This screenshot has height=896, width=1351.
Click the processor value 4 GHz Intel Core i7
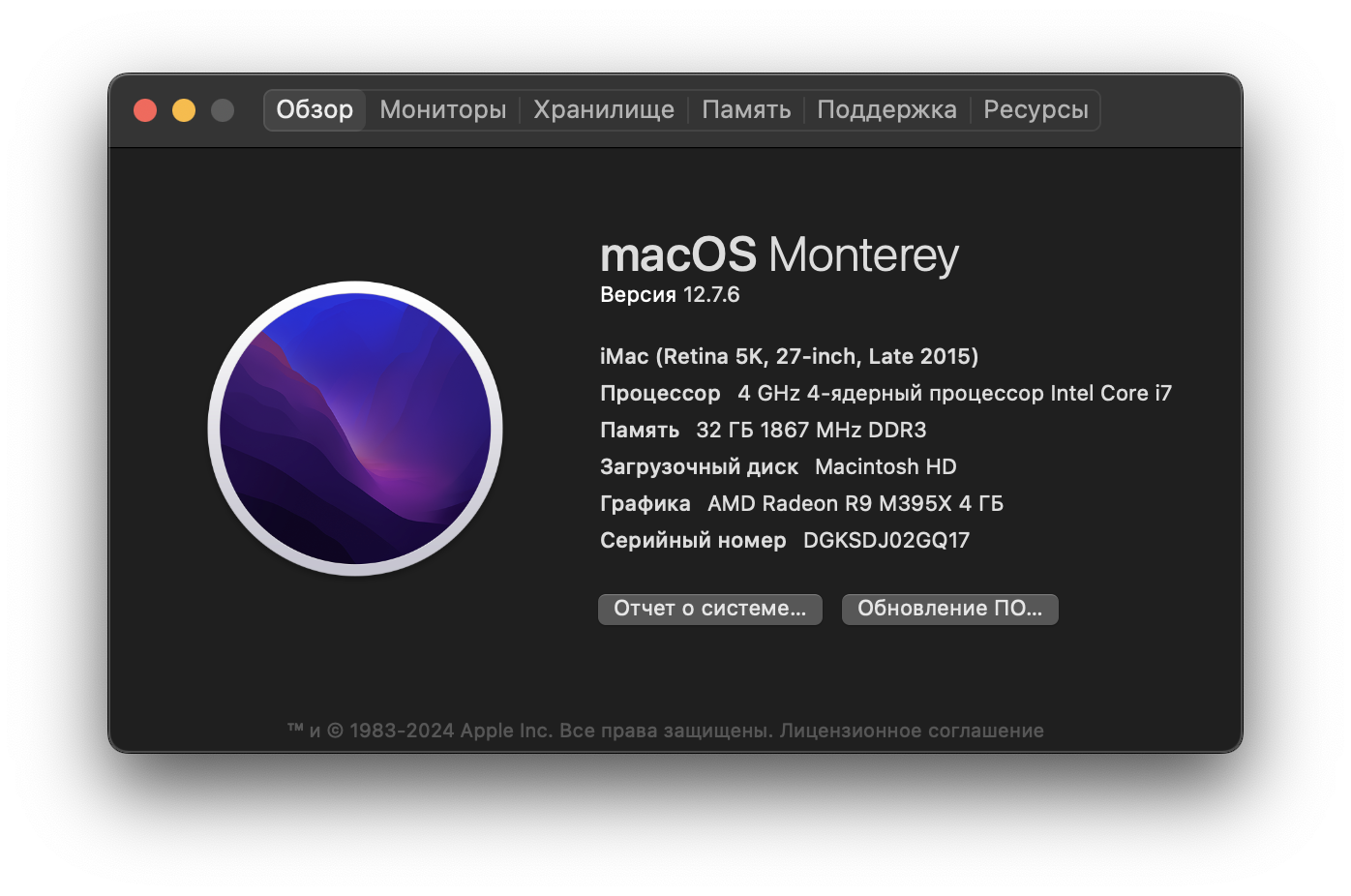click(954, 394)
